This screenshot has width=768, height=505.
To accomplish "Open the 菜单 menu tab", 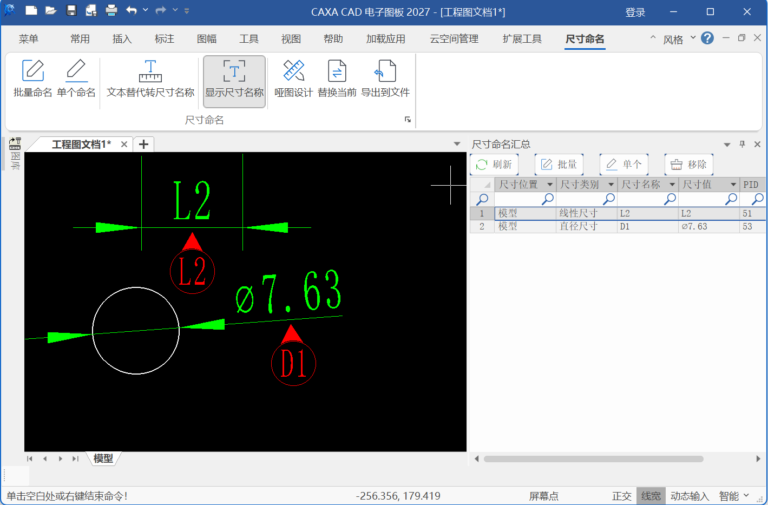I will [28, 39].
